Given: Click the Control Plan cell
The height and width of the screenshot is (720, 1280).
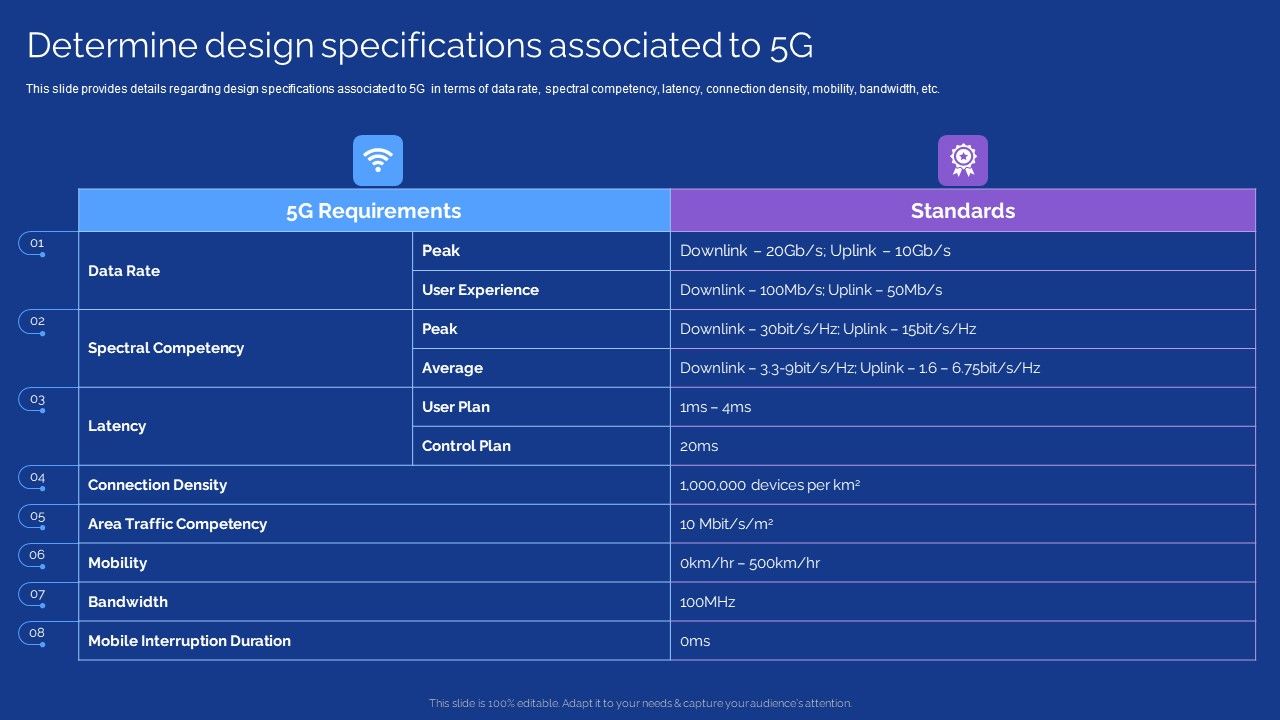Looking at the screenshot, I should pos(541,445).
